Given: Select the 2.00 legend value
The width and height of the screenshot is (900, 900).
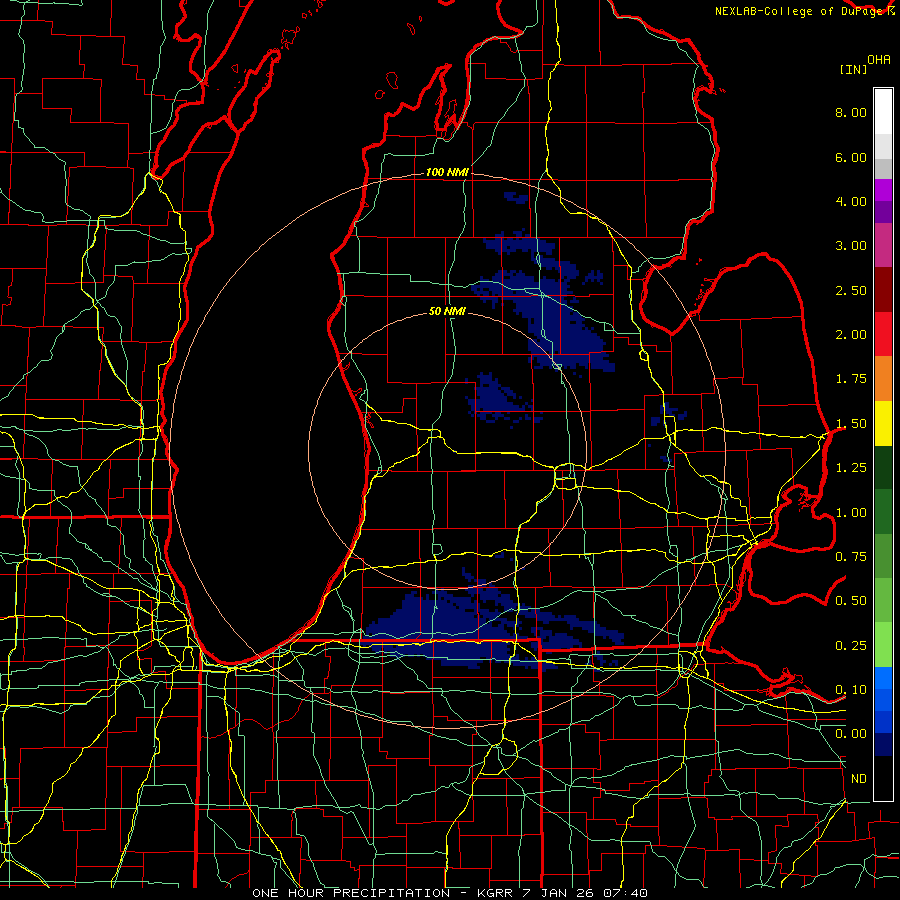Looking at the screenshot, I should coord(851,335).
